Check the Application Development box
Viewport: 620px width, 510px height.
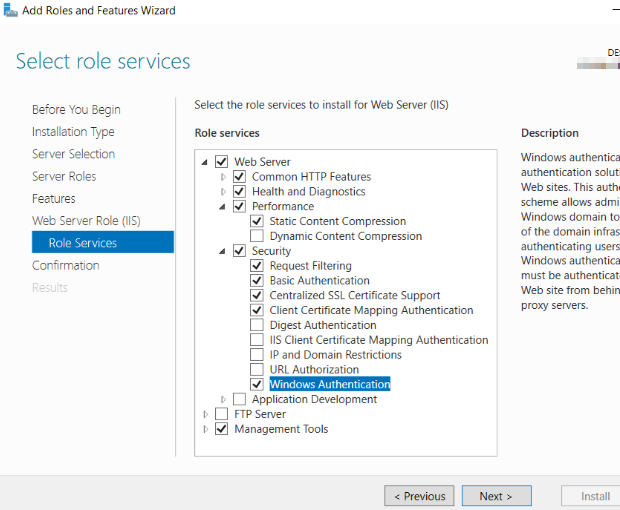239,399
